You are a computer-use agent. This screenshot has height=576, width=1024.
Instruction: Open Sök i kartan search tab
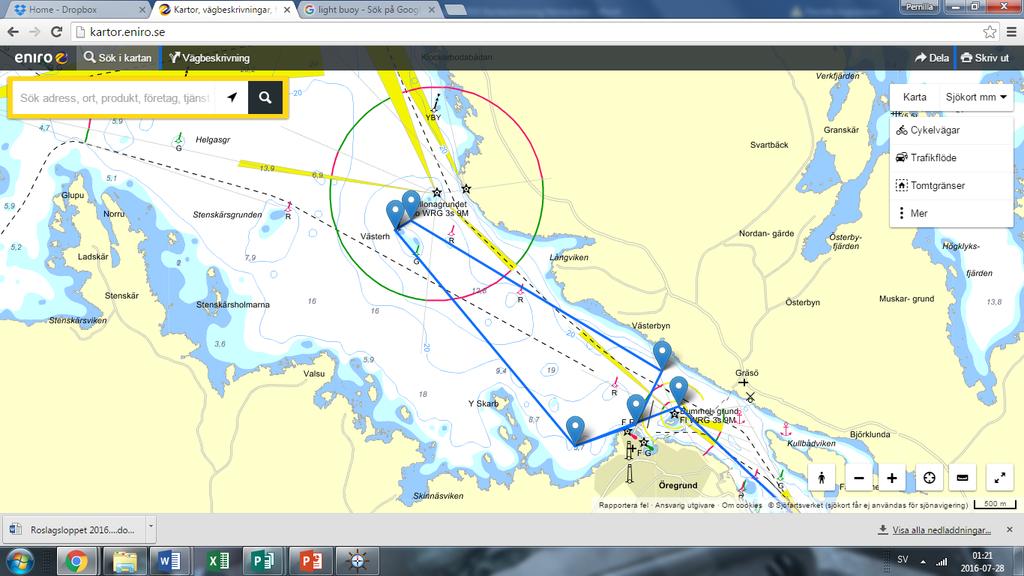[118, 57]
